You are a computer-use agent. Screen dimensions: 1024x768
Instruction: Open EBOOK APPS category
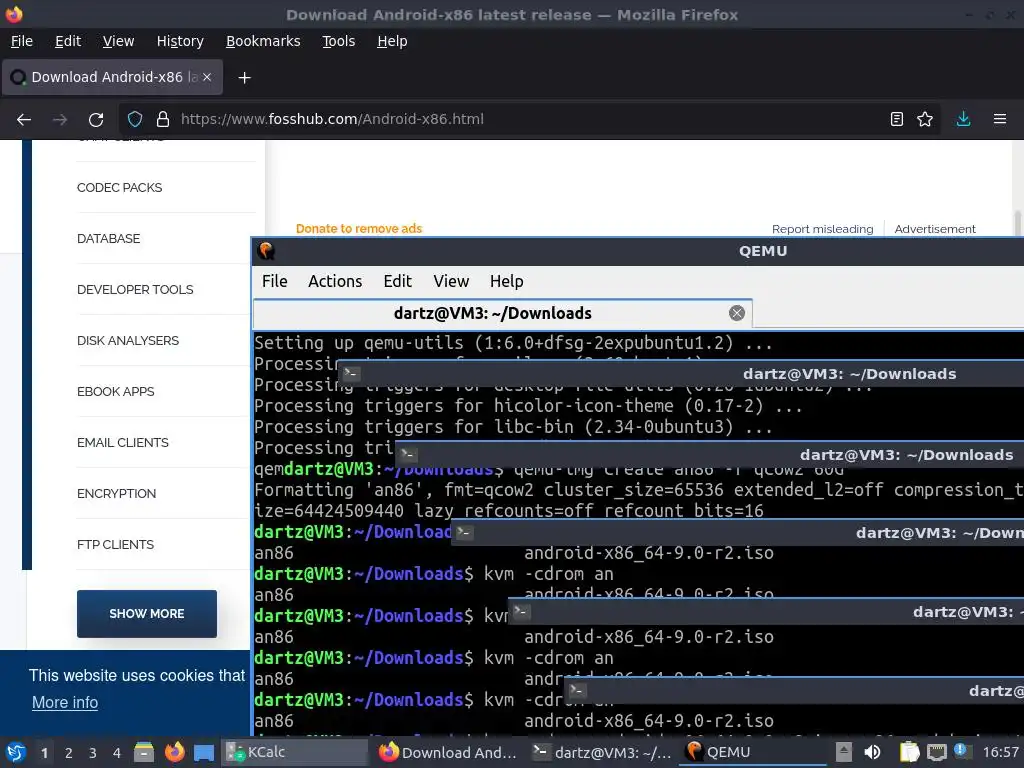point(116,392)
